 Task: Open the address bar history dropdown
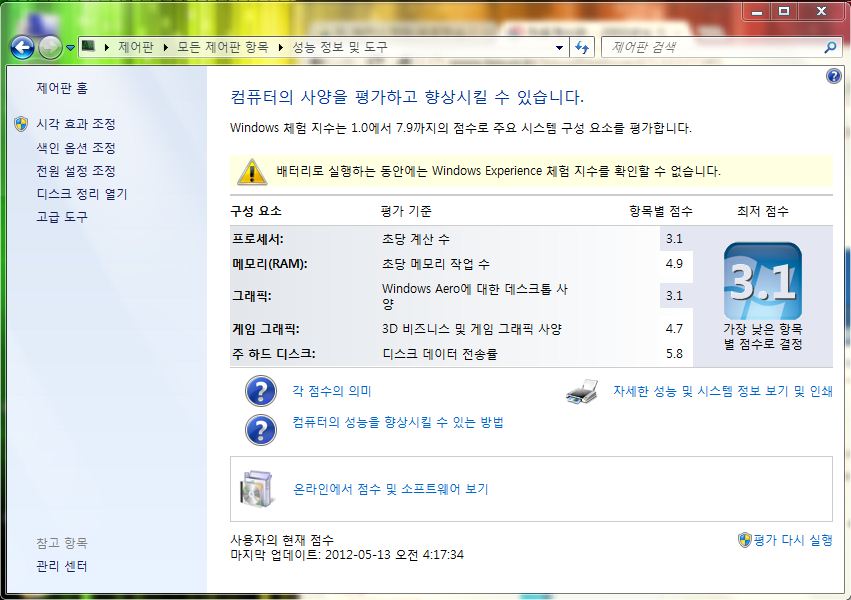[x=560, y=47]
